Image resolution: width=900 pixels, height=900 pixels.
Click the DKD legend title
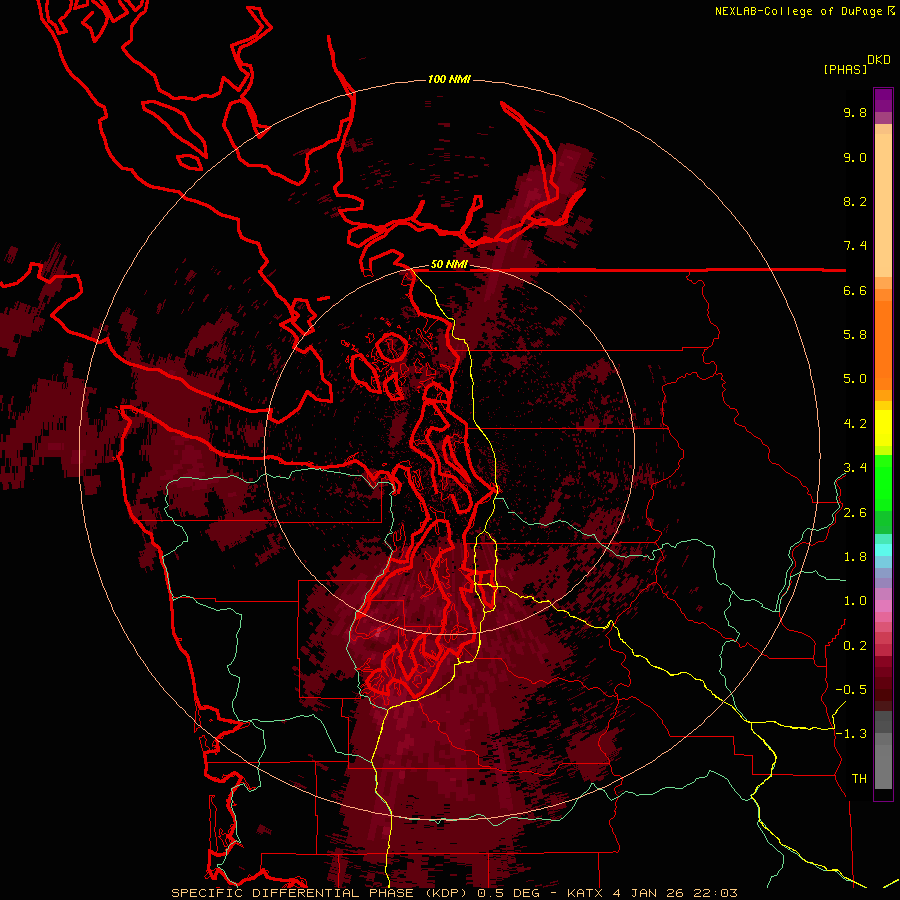click(x=879, y=60)
